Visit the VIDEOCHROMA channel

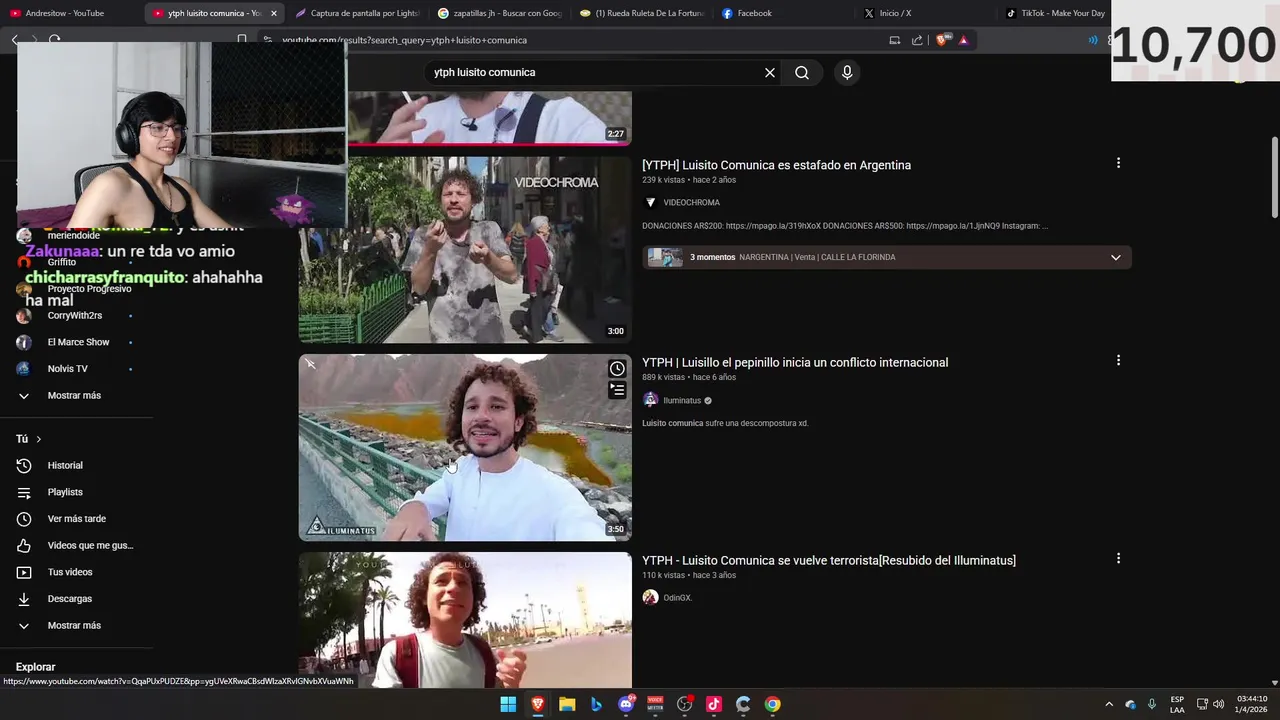tap(691, 202)
